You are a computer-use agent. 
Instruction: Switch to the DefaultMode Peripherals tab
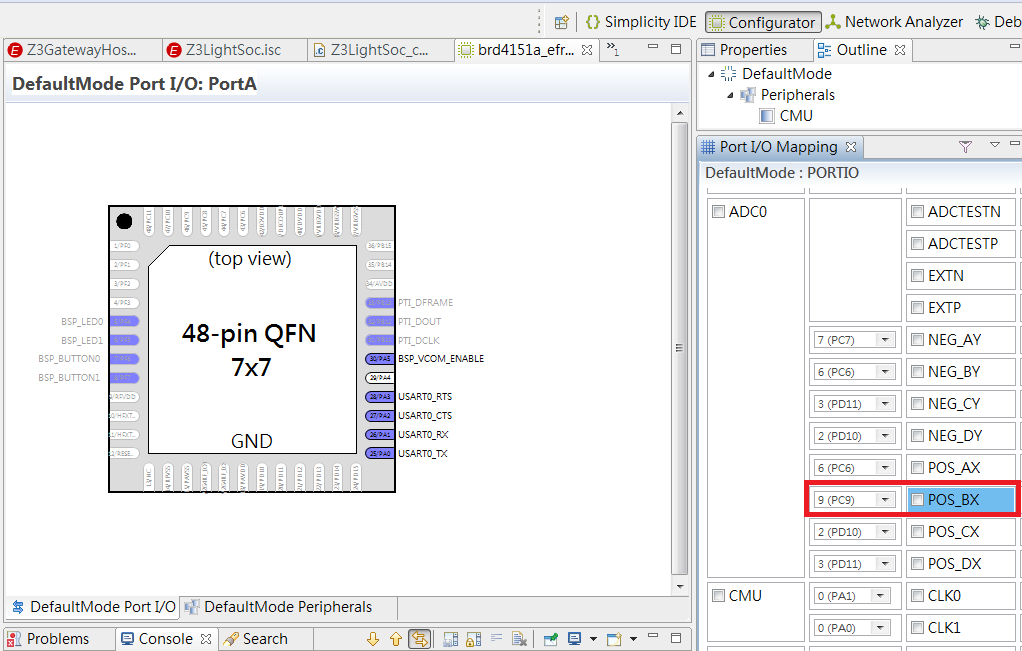tap(290, 607)
